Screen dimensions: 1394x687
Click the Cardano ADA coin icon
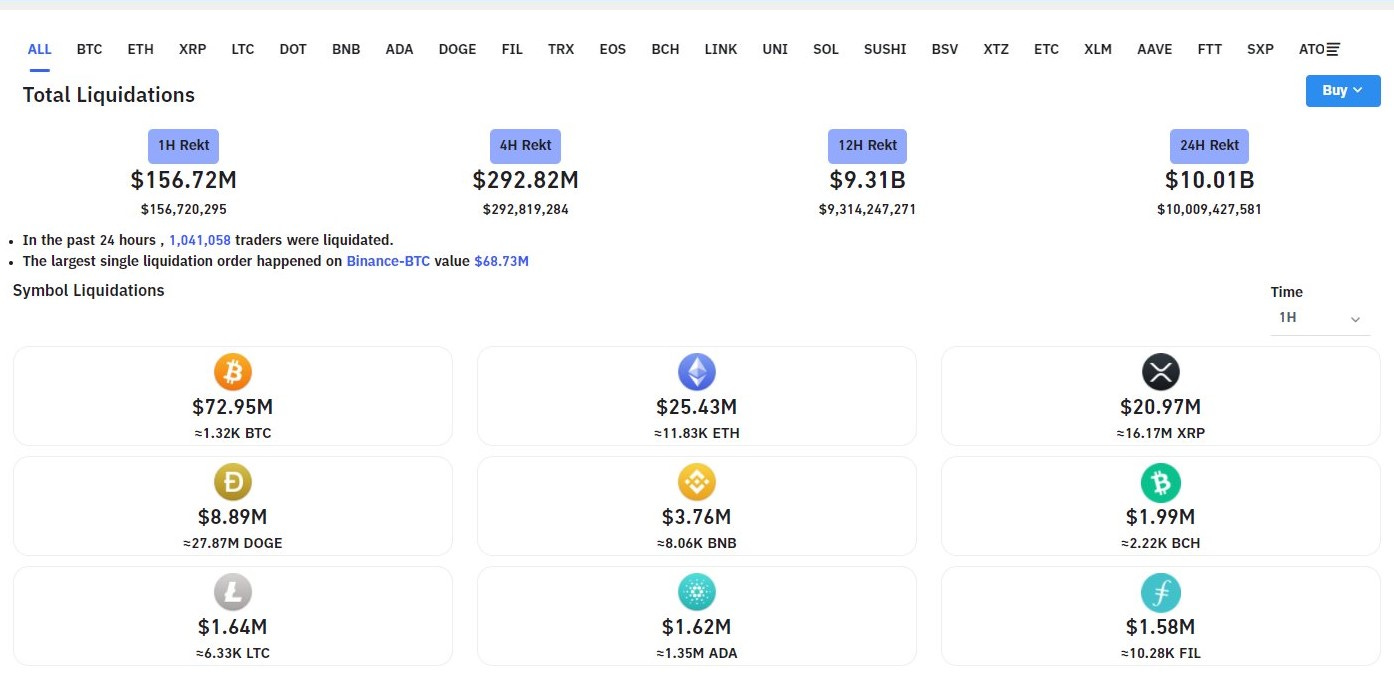coord(697,593)
